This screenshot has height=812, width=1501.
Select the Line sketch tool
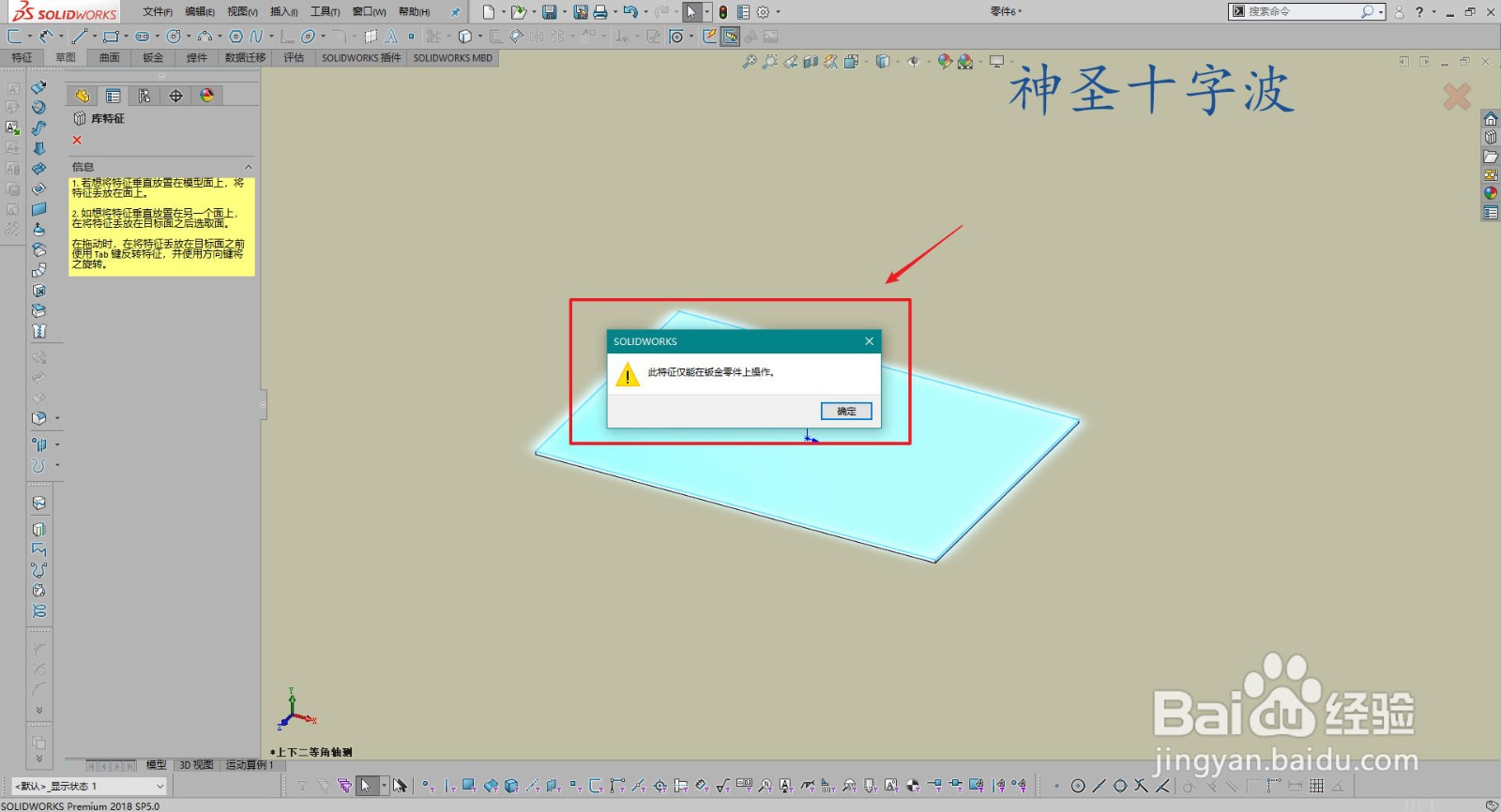coord(79,37)
